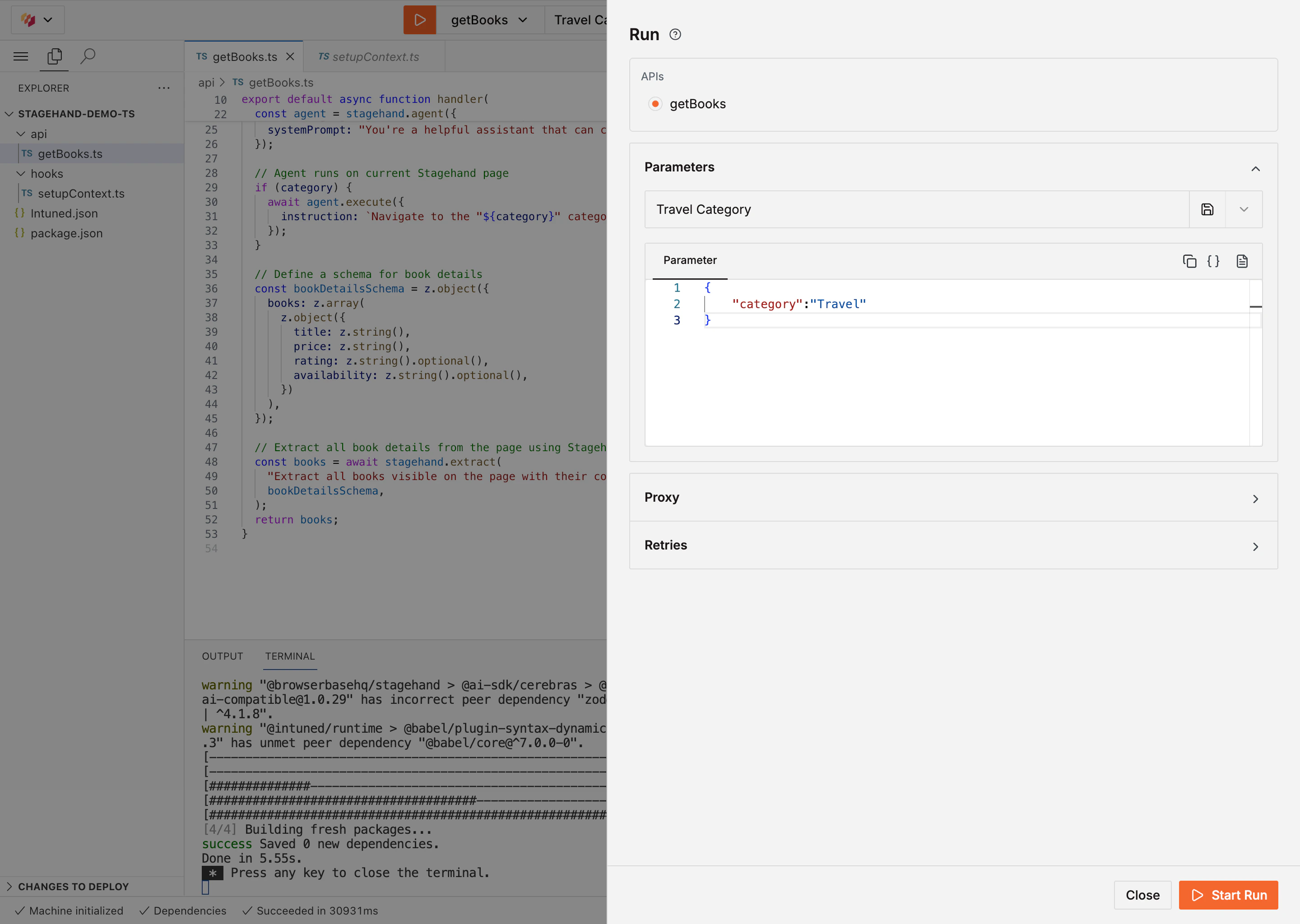Click the api breadcrumb segment
Screen dimensions: 1300x924
click(206, 83)
